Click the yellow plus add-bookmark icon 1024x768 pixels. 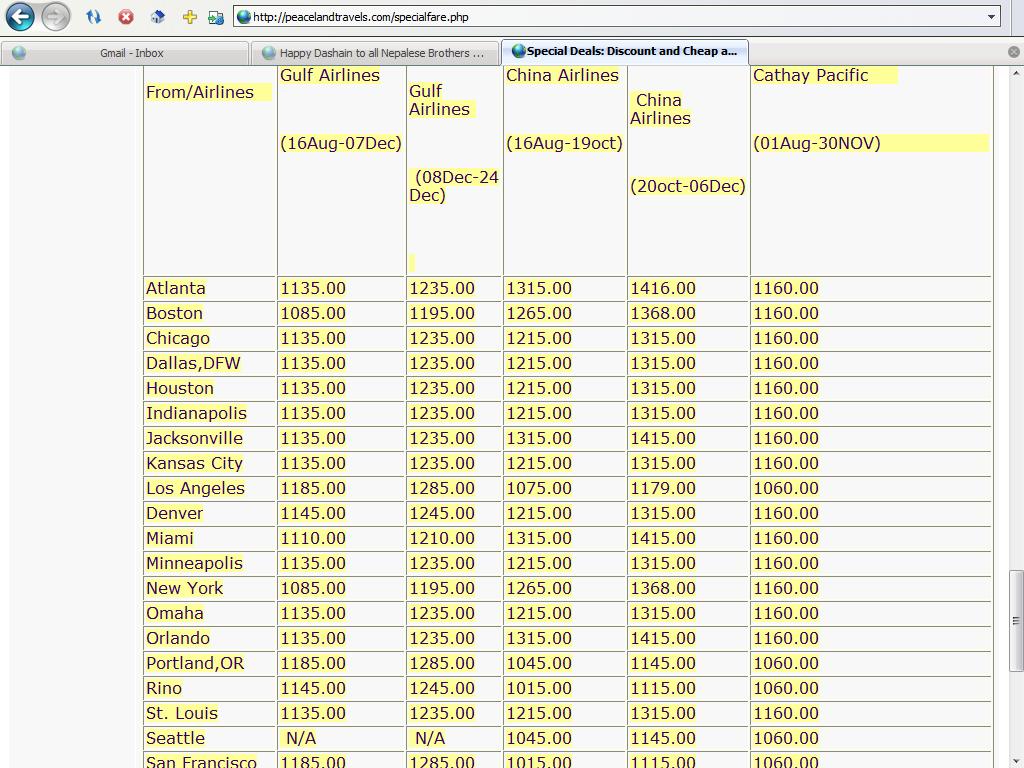[189, 17]
